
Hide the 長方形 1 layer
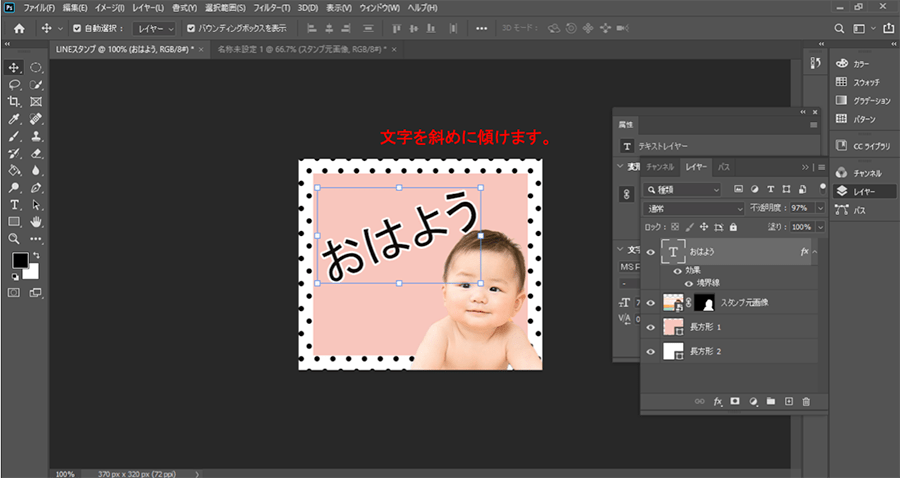point(651,327)
